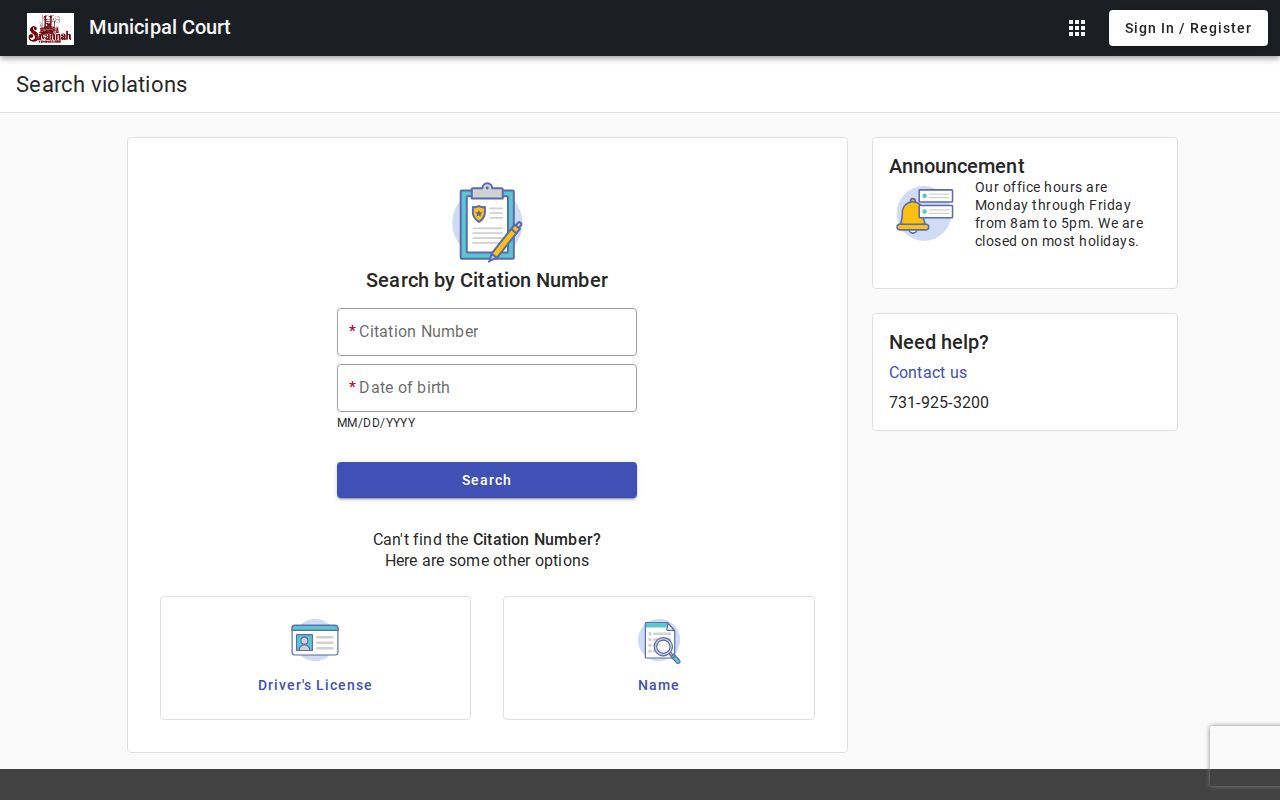The height and width of the screenshot is (800, 1280).
Task: Open the apps grid menu icon
Action: coord(1077,28)
